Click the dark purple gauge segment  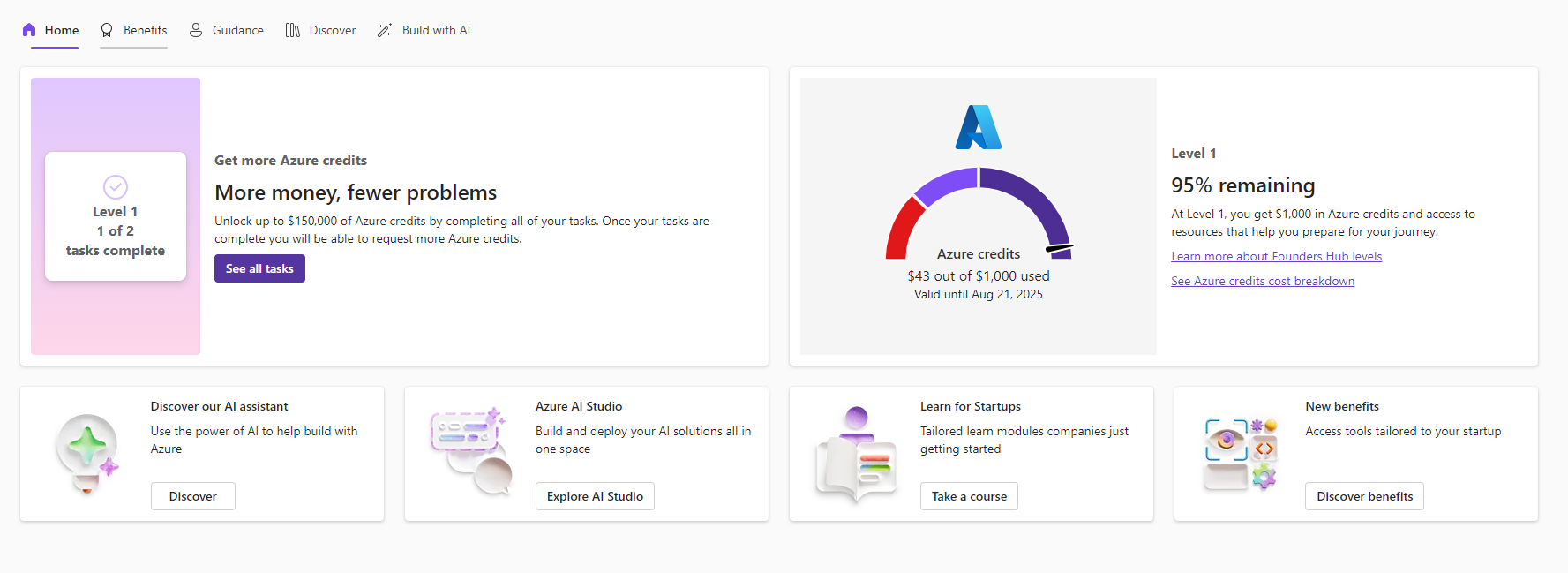click(x=1036, y=196)
